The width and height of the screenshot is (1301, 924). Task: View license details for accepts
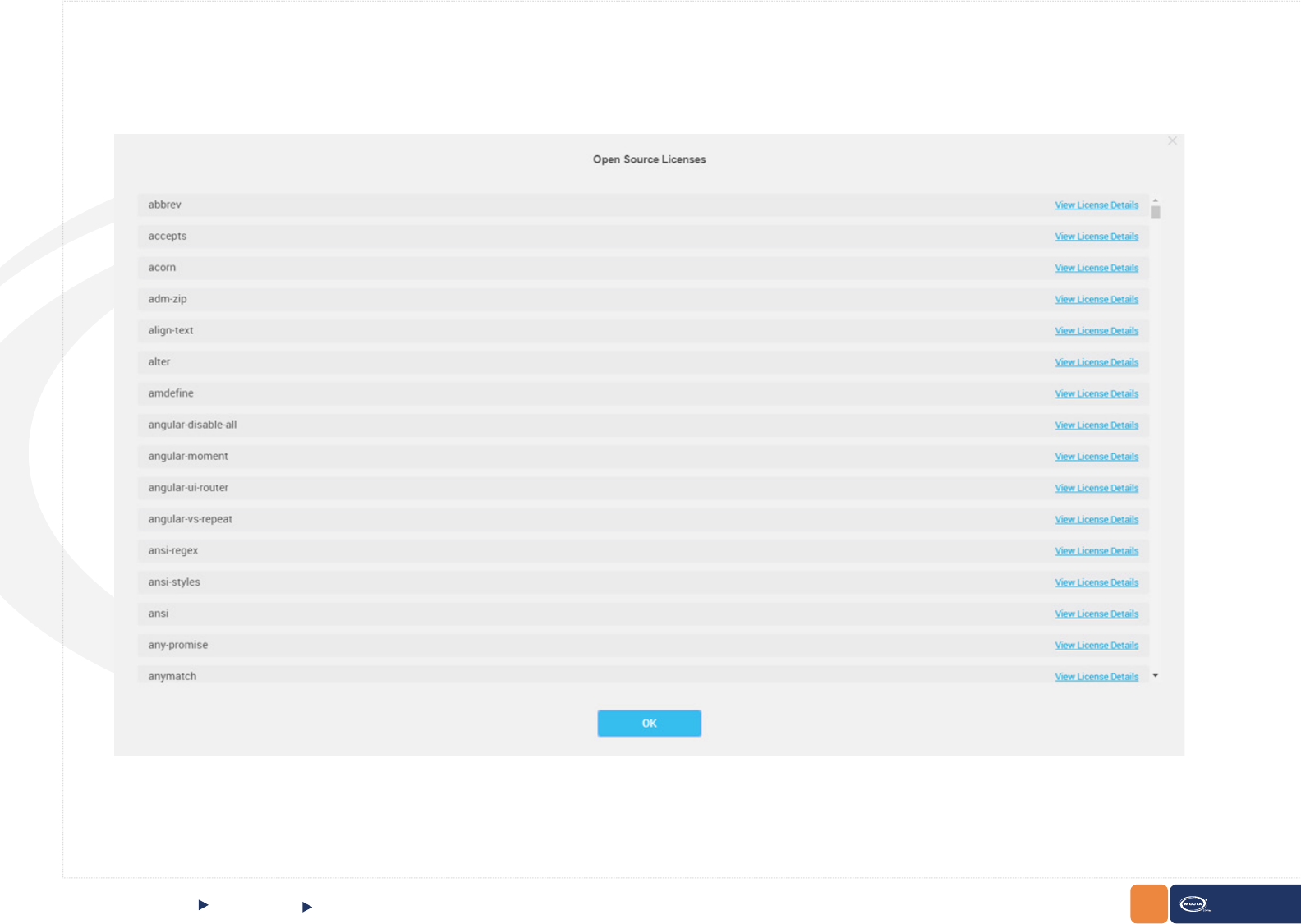1096,237
